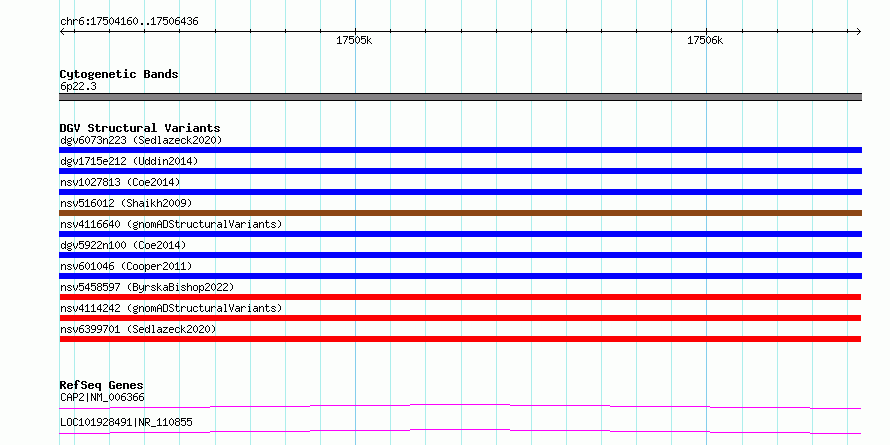Screen dimensions: 890x445
Task: Click the blue bar for dgv5922n100
Action: (460, 255)
